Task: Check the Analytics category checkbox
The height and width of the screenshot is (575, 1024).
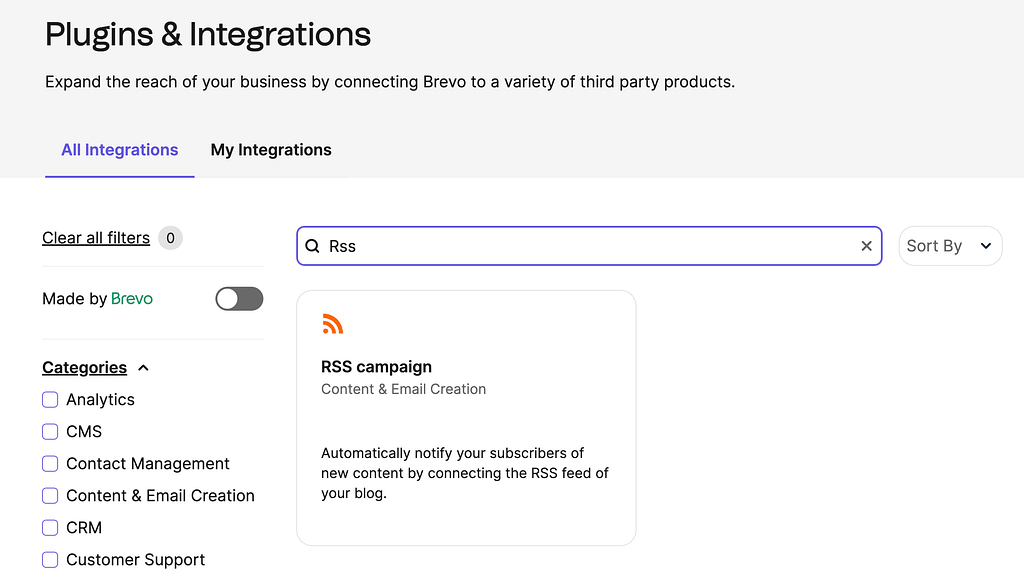Action: coord(50,399)
